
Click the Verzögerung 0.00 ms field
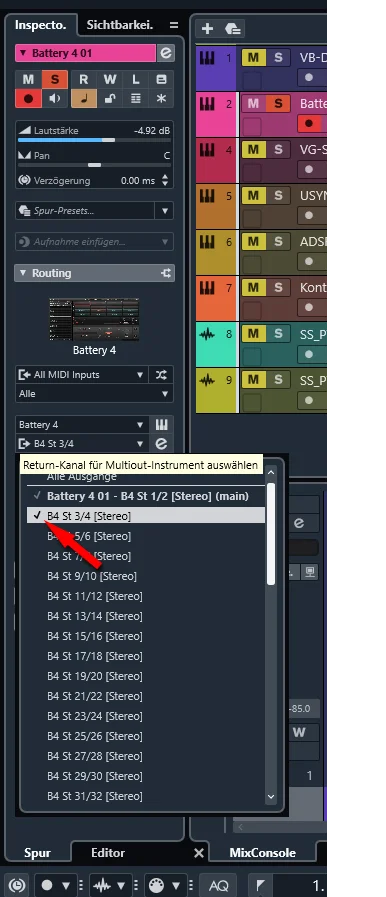click(x=138, y=181)
